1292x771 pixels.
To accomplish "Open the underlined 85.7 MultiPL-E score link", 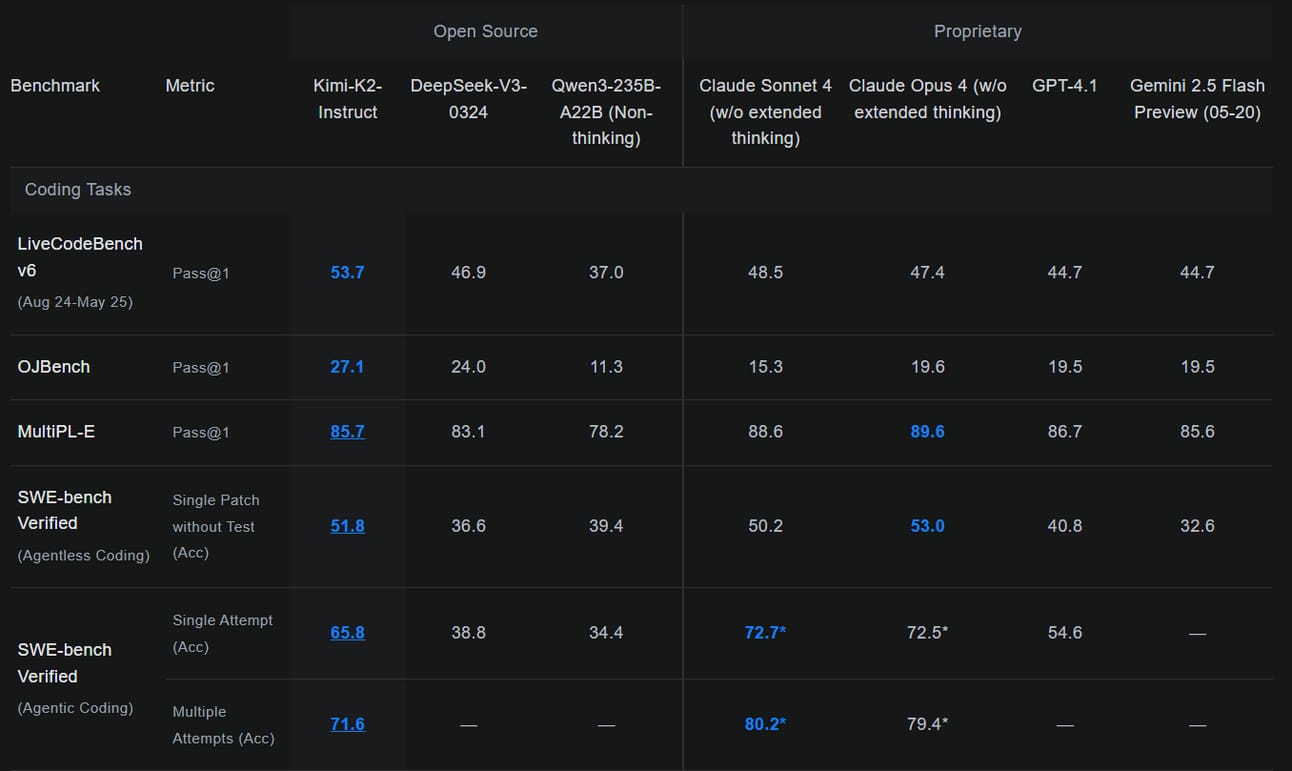I will pyautogui.click(x=347, y=432).
